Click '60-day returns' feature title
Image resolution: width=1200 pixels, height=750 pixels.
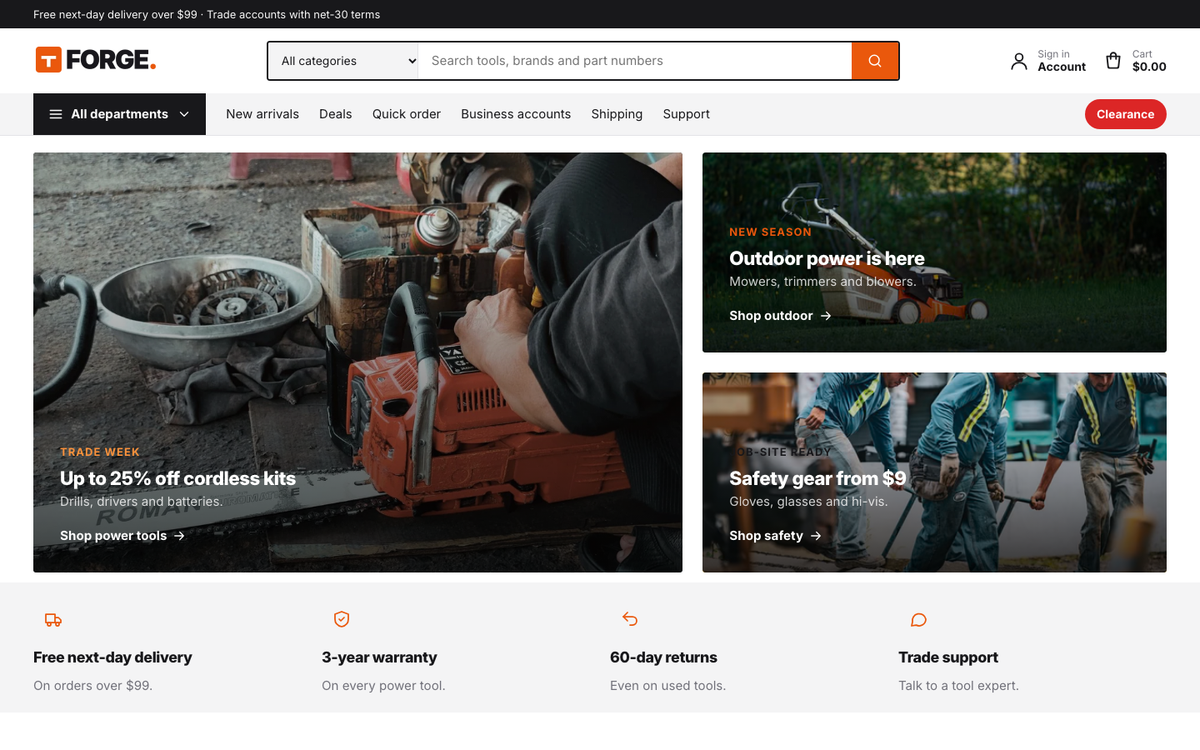(664, 658)
